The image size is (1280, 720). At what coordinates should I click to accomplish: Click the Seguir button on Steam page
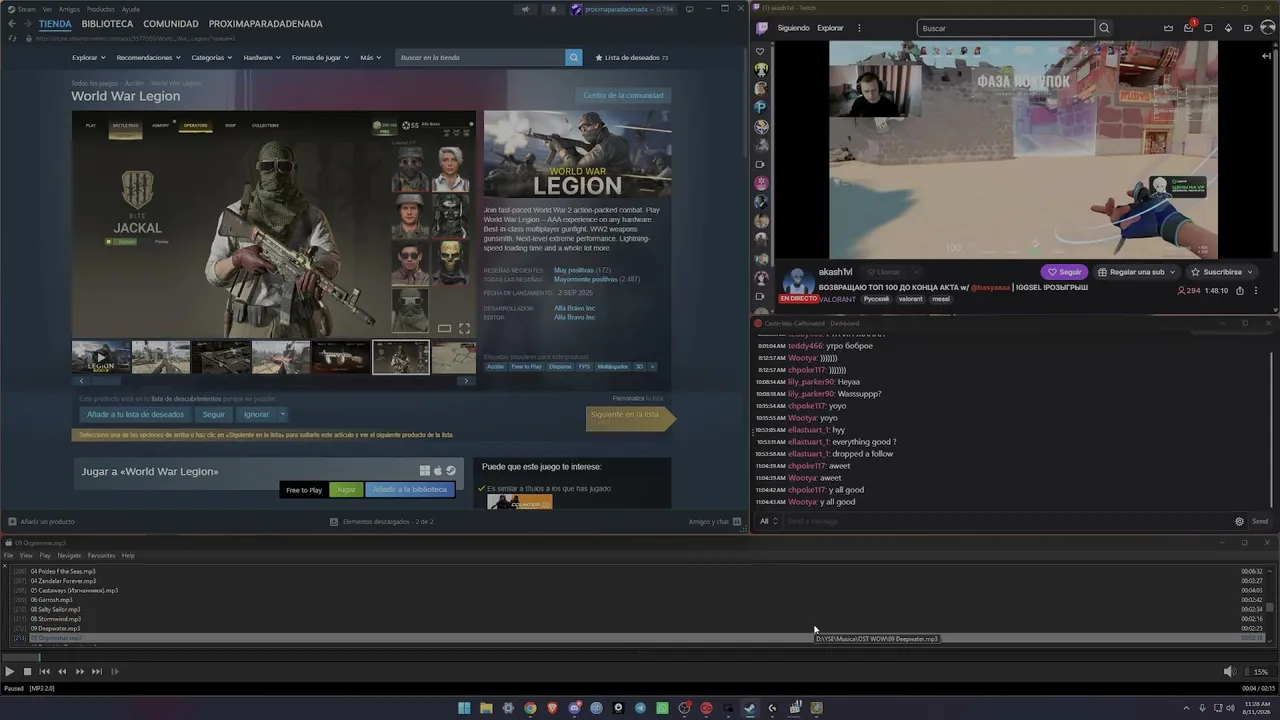click(x=214, y=414)
